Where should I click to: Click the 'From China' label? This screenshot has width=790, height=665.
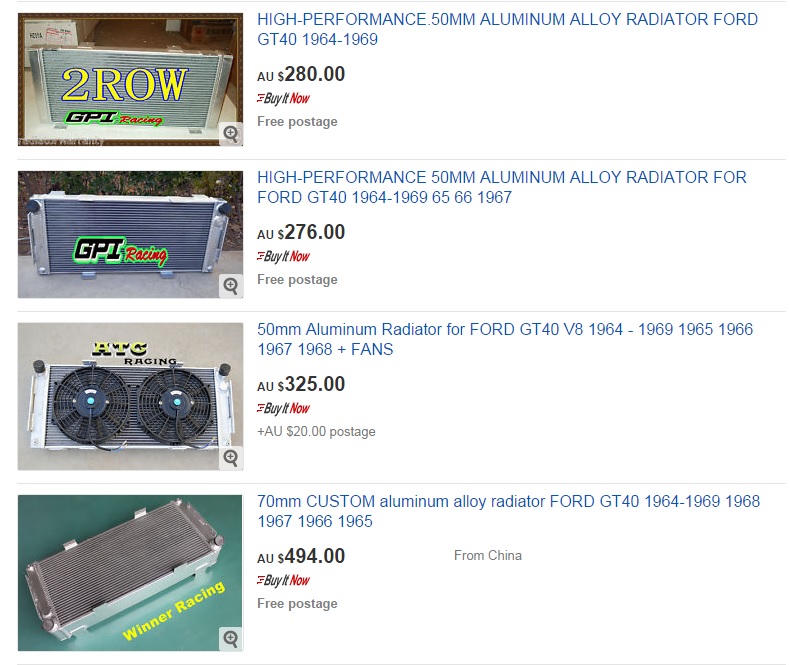click(488, 556)
